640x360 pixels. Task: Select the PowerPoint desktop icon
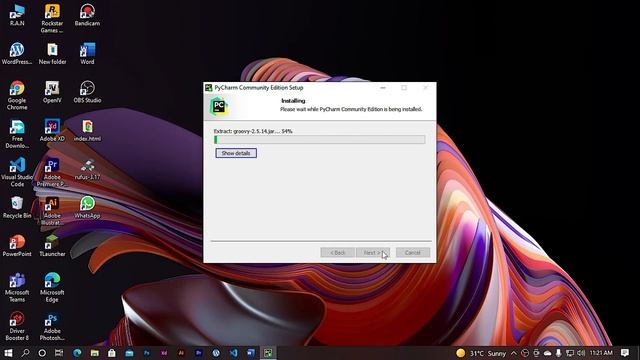pos(17,246)
